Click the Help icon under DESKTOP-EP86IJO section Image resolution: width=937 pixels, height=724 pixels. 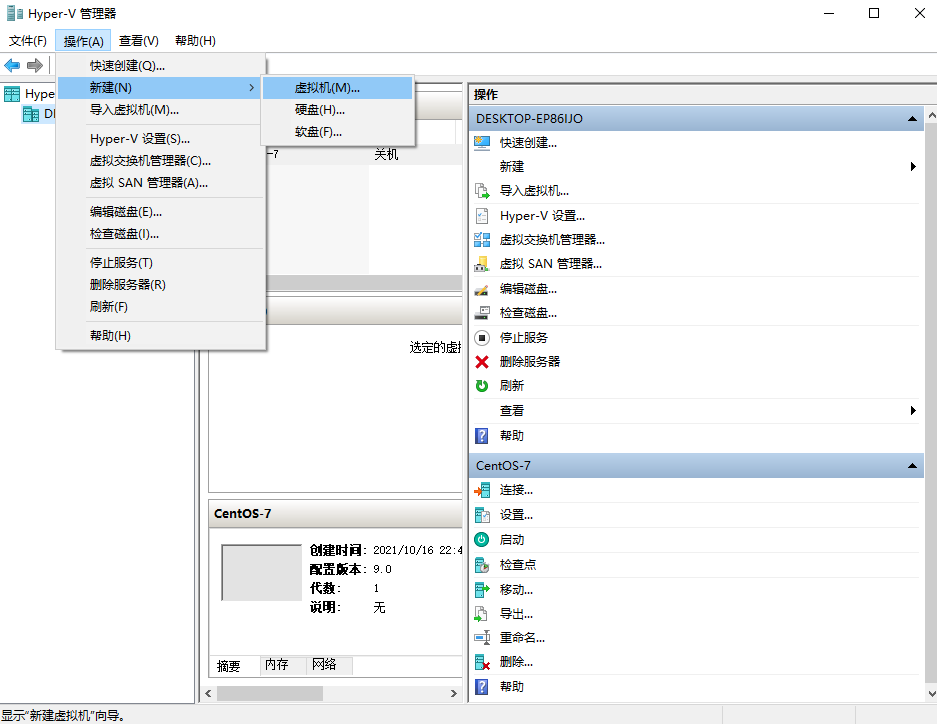(x=482, y=436)
